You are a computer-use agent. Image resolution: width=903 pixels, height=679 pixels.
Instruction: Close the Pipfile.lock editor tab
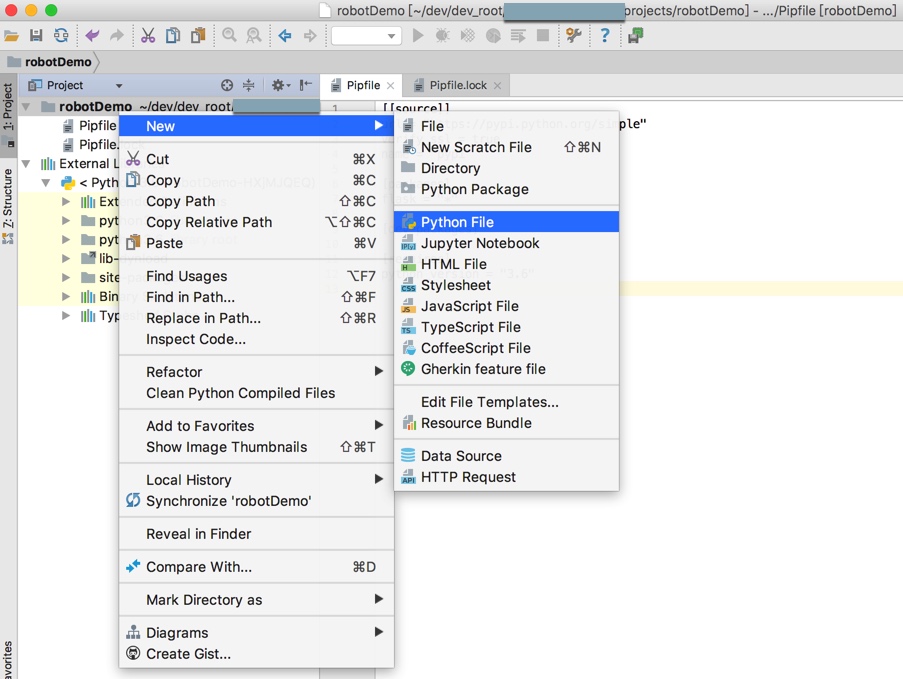coord(497,85)
